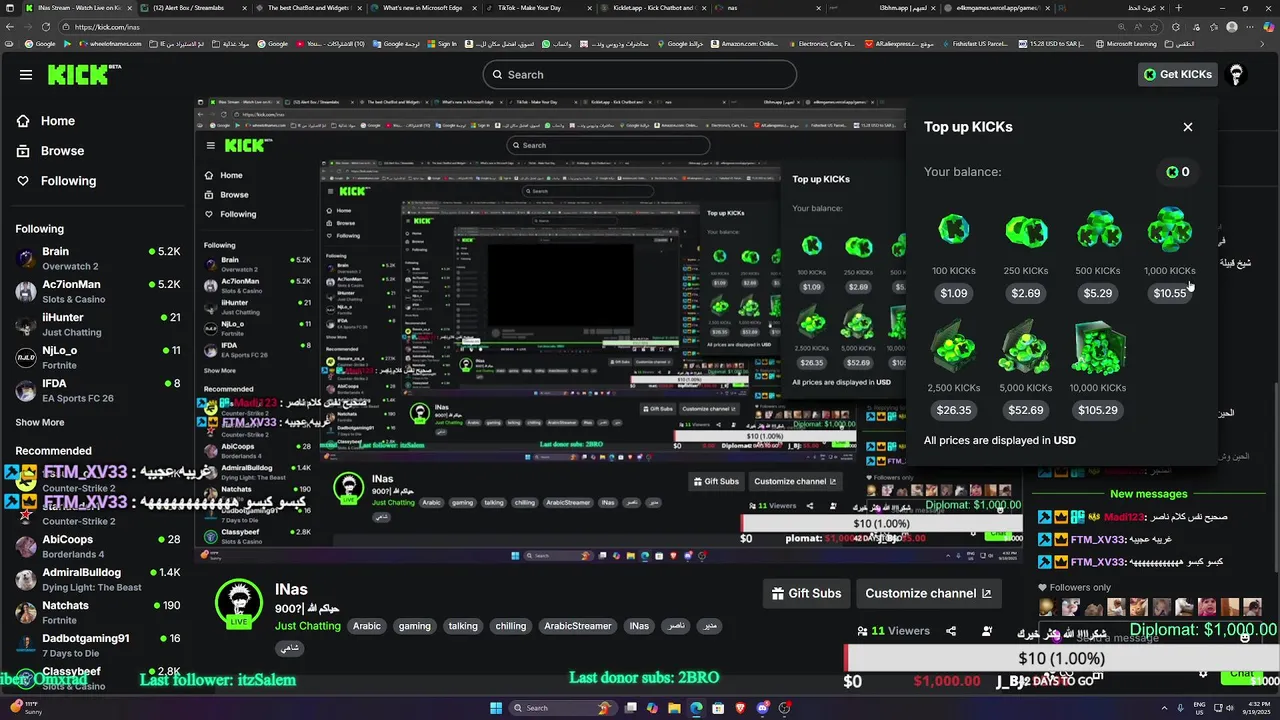The width and height of the screenshot is (1280, 720).
Task: Select the 100 KICKs bundle icon
Action: pyautogui.click(x=954, y=231)
